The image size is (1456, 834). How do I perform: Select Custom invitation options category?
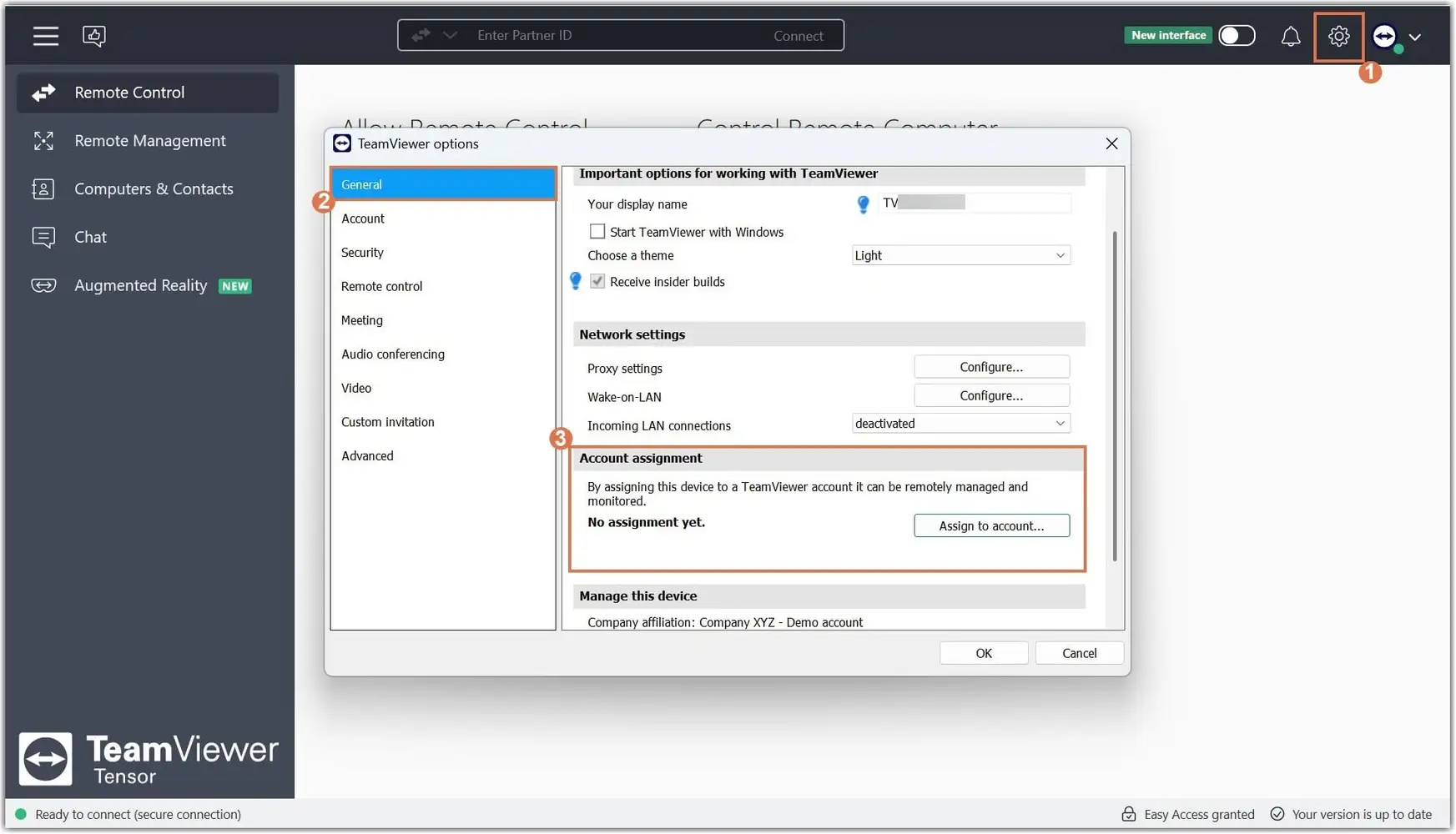click(443, 422)
